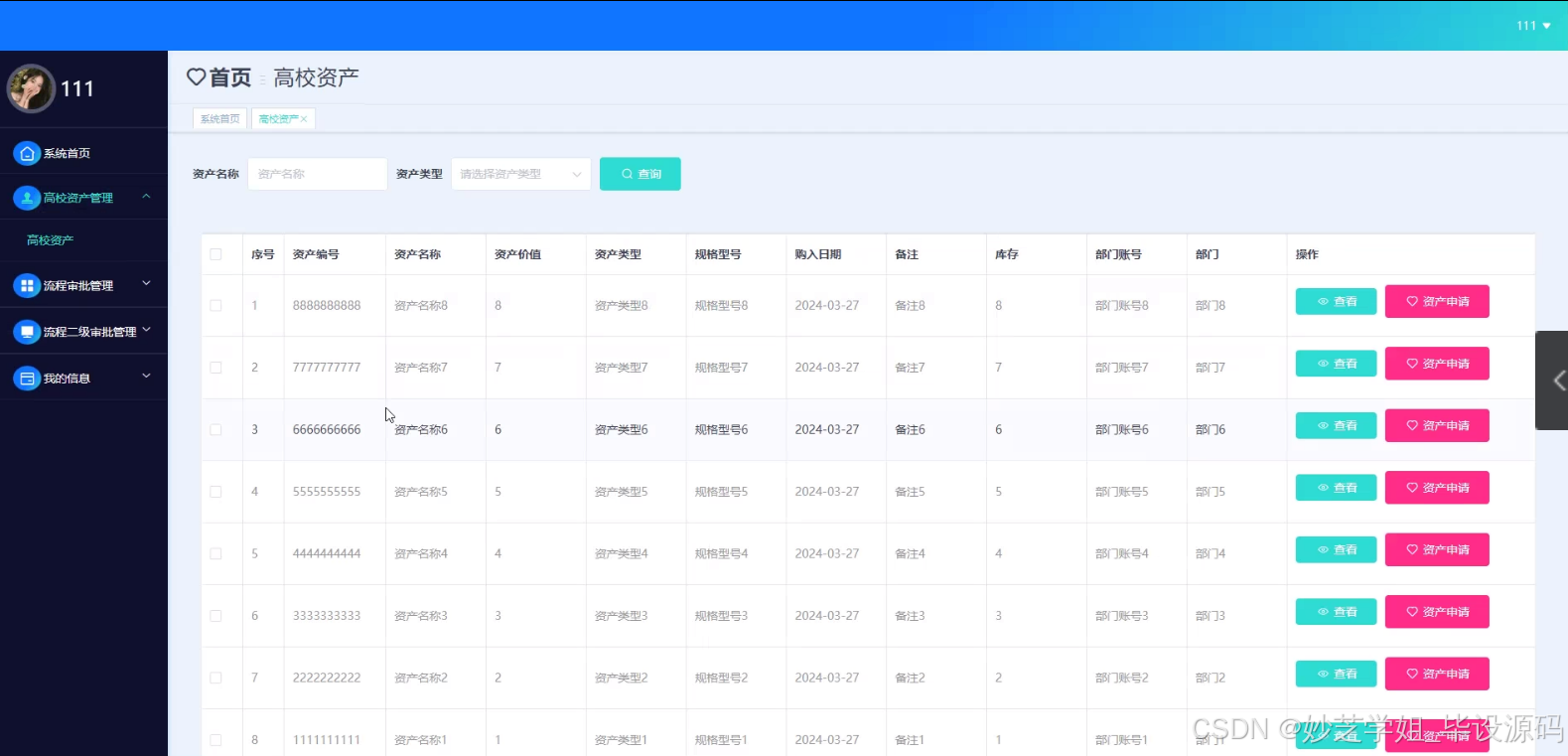Toggle the select-all checkbox in table header
1568x756 pixels.
click(x=215, y=254)
